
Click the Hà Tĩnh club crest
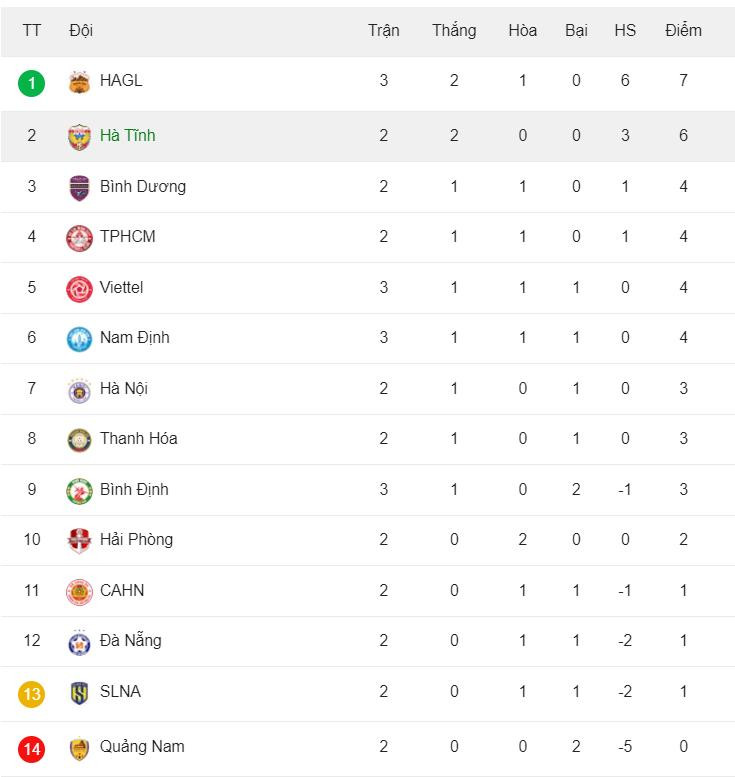(x=79, y=136)
